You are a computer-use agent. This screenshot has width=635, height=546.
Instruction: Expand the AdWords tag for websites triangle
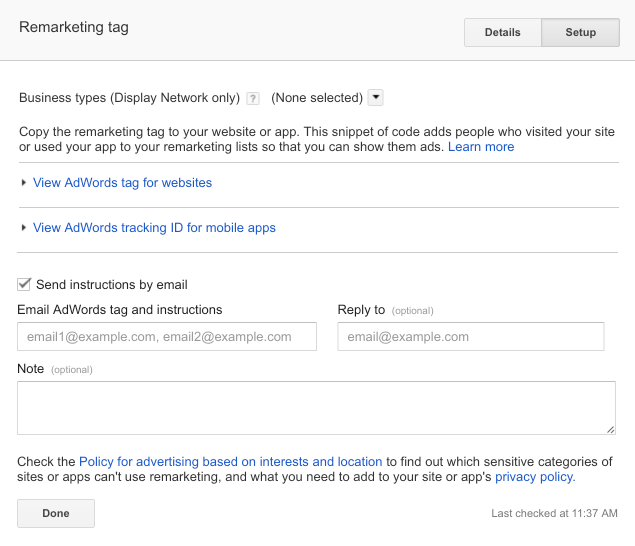point(24,183)
